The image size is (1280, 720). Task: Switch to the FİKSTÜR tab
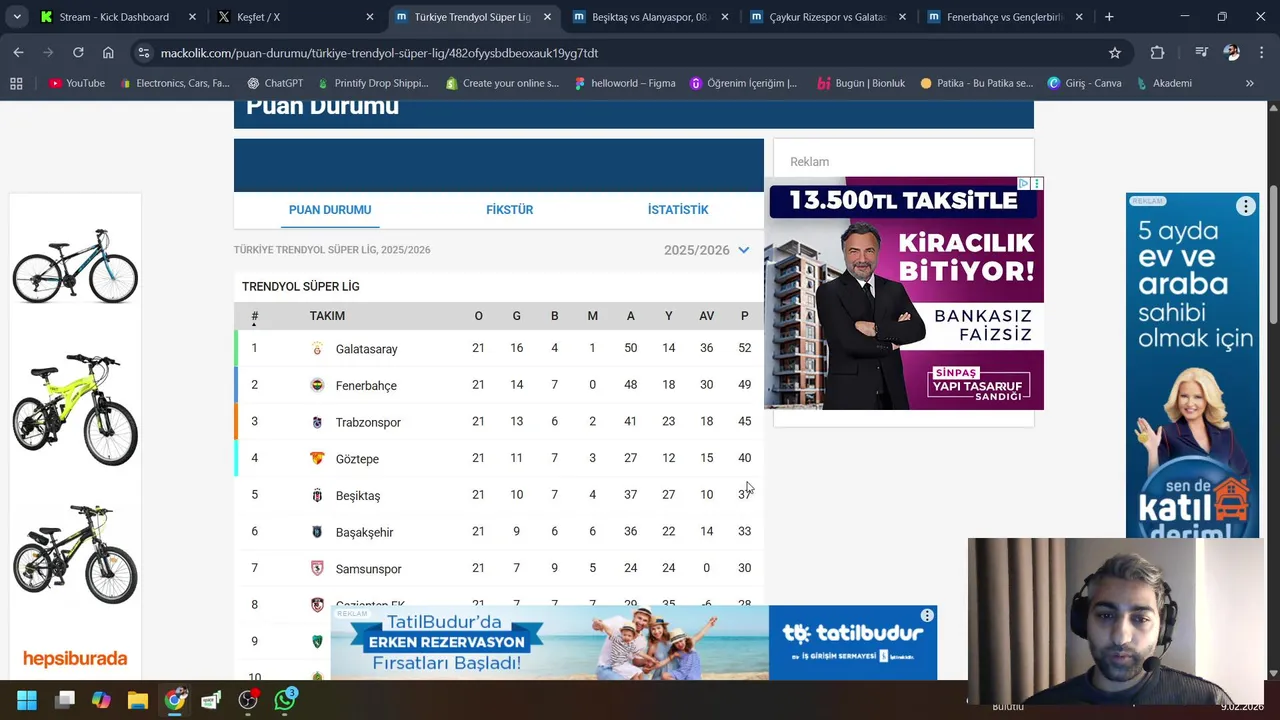[509, 210]
